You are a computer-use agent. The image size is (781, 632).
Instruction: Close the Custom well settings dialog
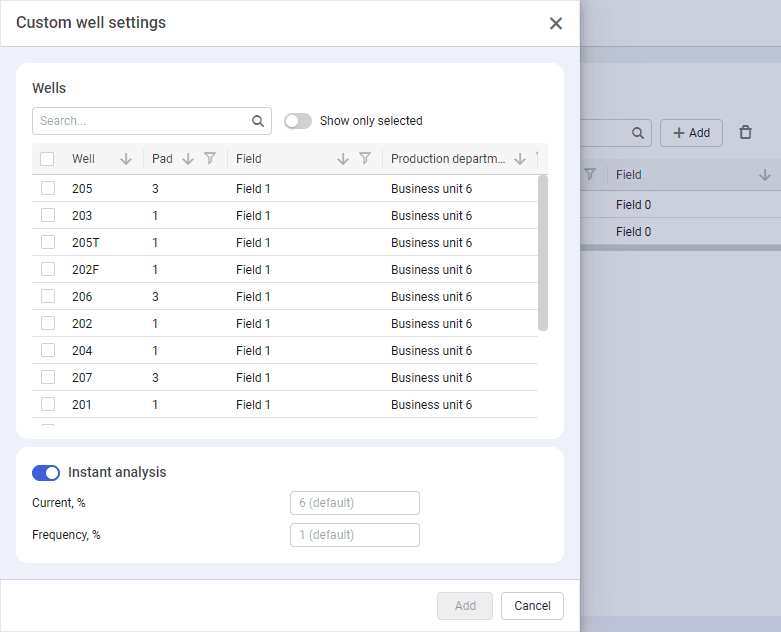pyautogui.click(x=555, y=23)
